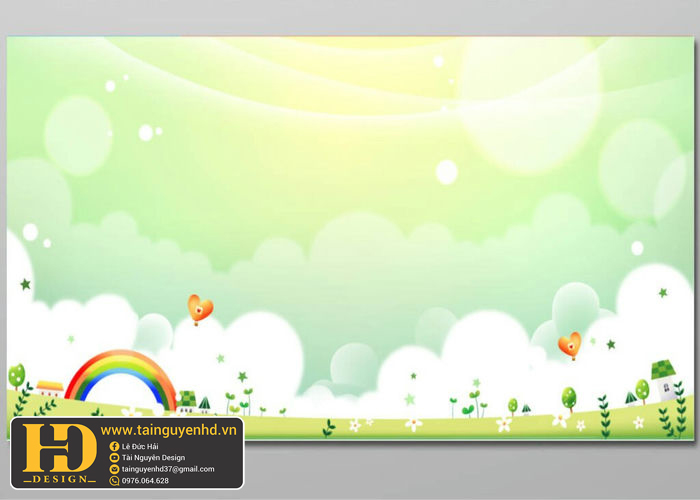Click the phone icon beside 0976.064.628
700x500 pixels.
coord(114,481)
